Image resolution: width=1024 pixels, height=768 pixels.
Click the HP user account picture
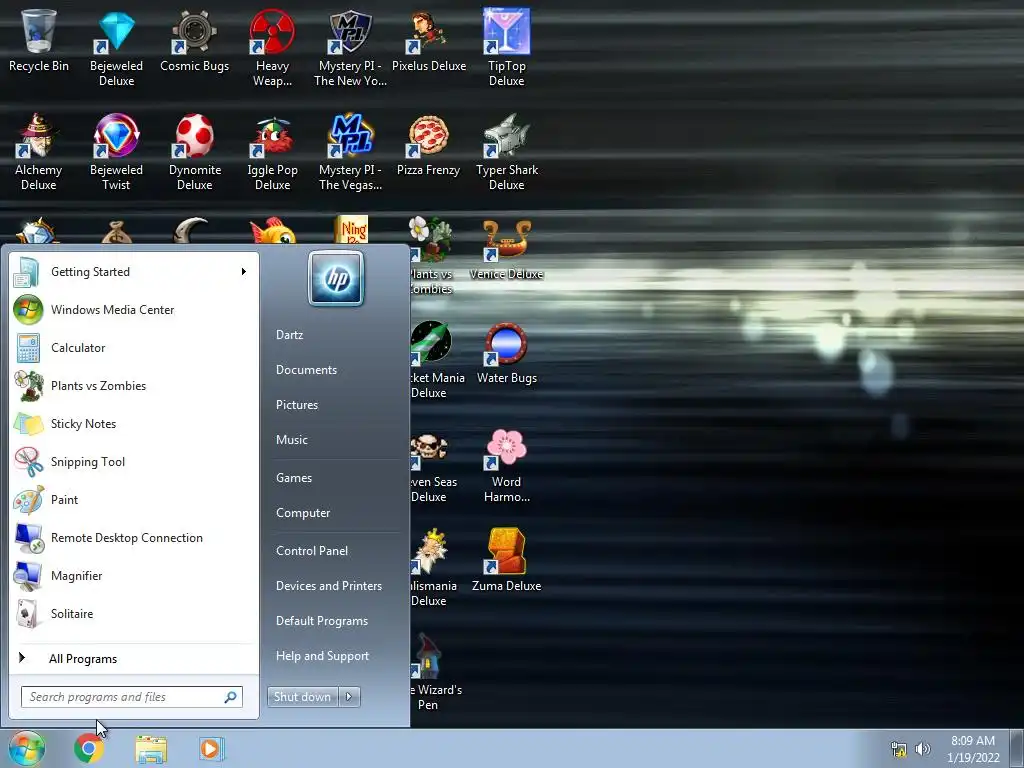(x=336, y=279)
